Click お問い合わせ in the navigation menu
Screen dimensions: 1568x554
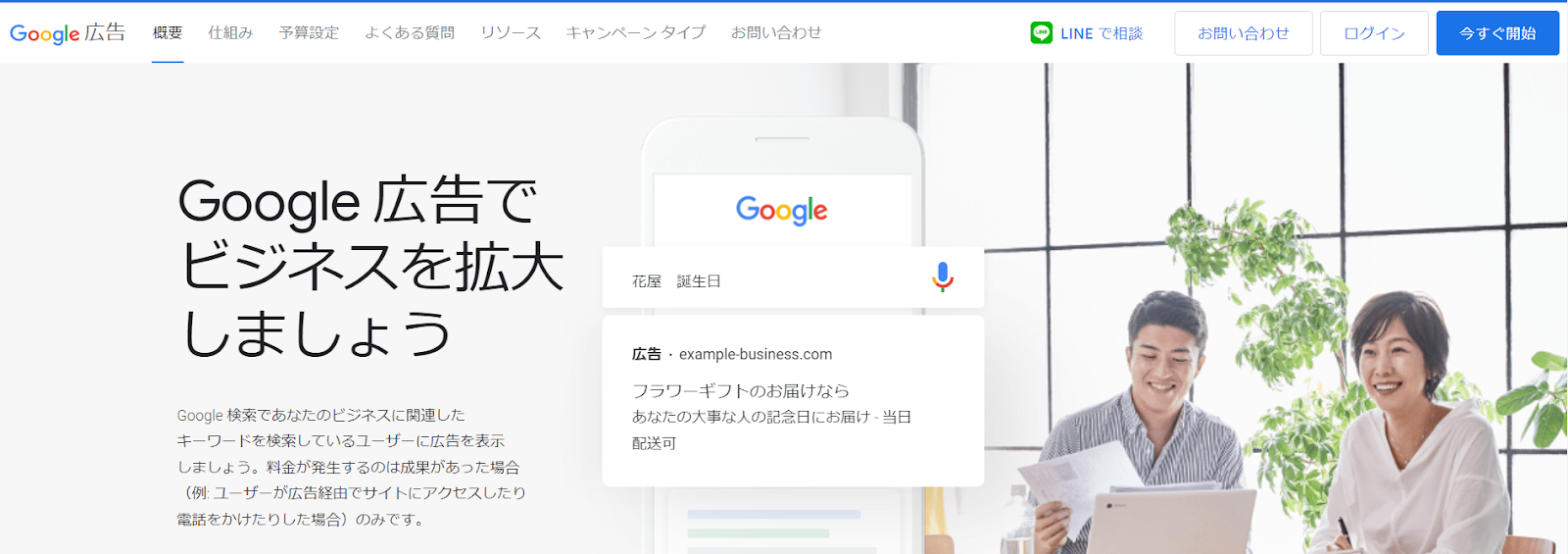click(x=776, y=32)
